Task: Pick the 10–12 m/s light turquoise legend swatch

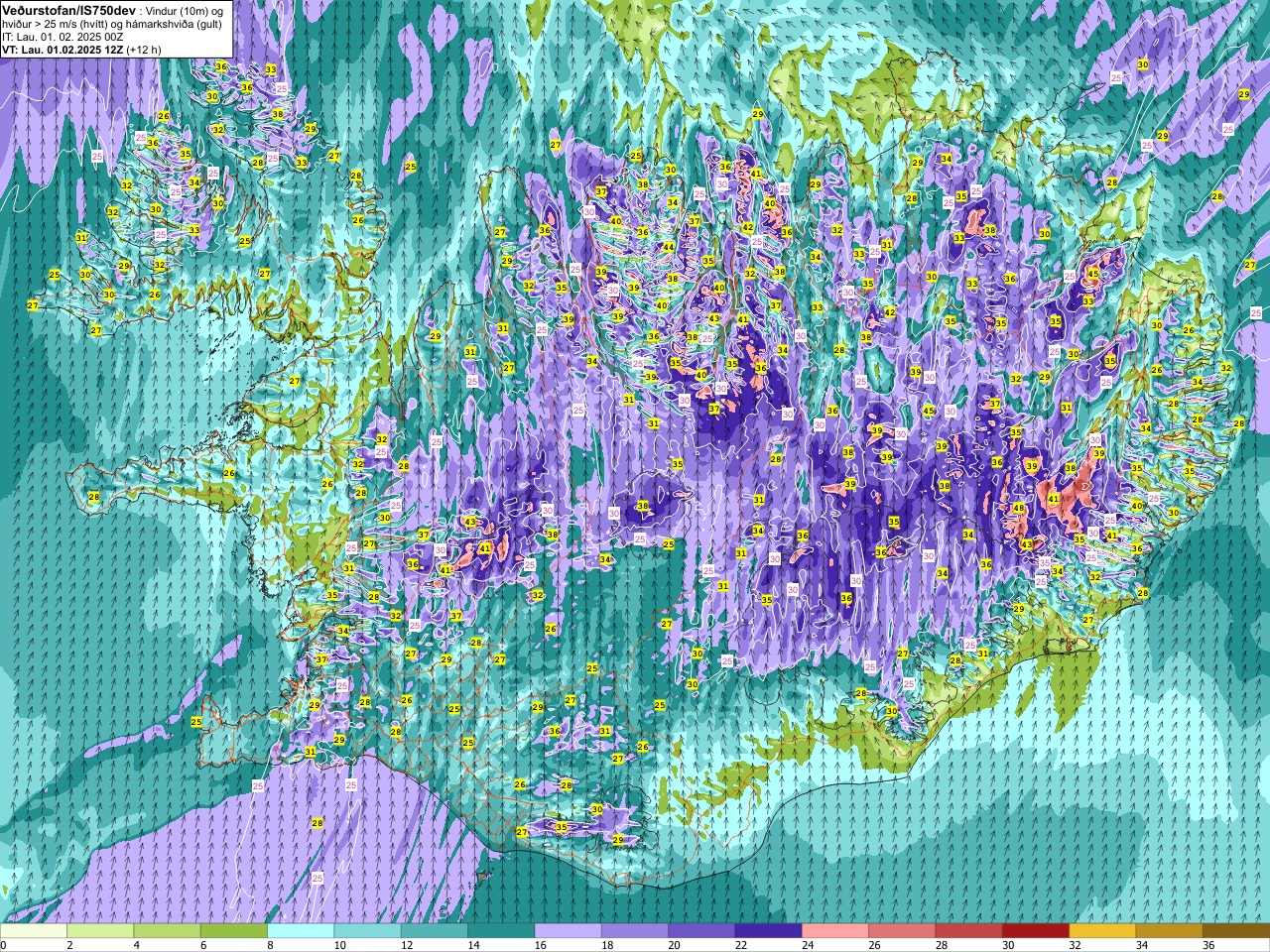Action: [367, 931]
